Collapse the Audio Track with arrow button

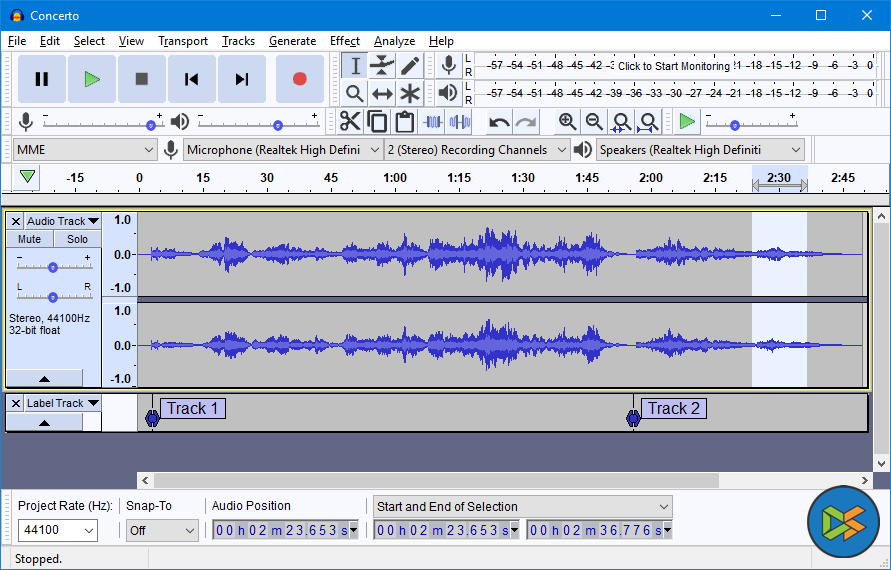(x=44, y=379)
